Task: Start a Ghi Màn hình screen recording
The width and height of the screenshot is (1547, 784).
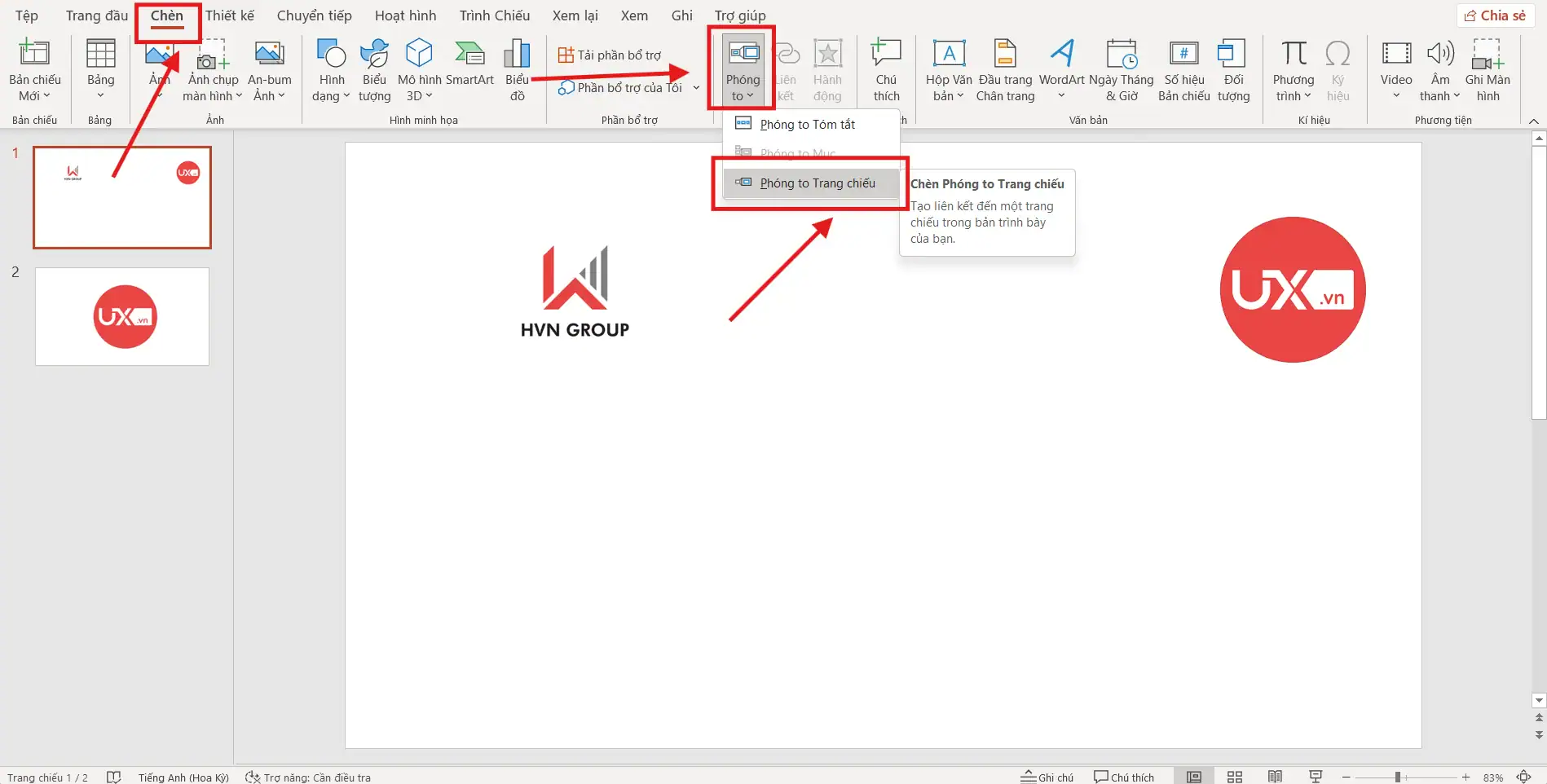Action: point(1488,69)
